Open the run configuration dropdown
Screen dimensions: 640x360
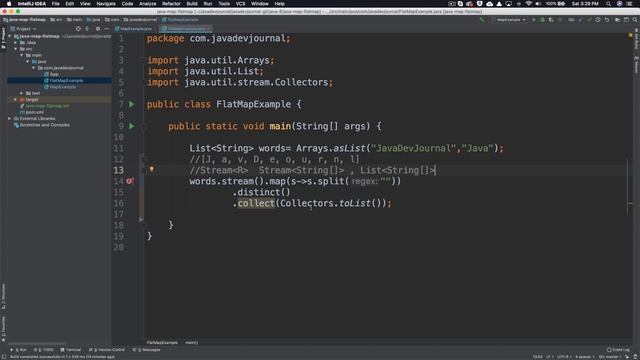coord(510,20)
